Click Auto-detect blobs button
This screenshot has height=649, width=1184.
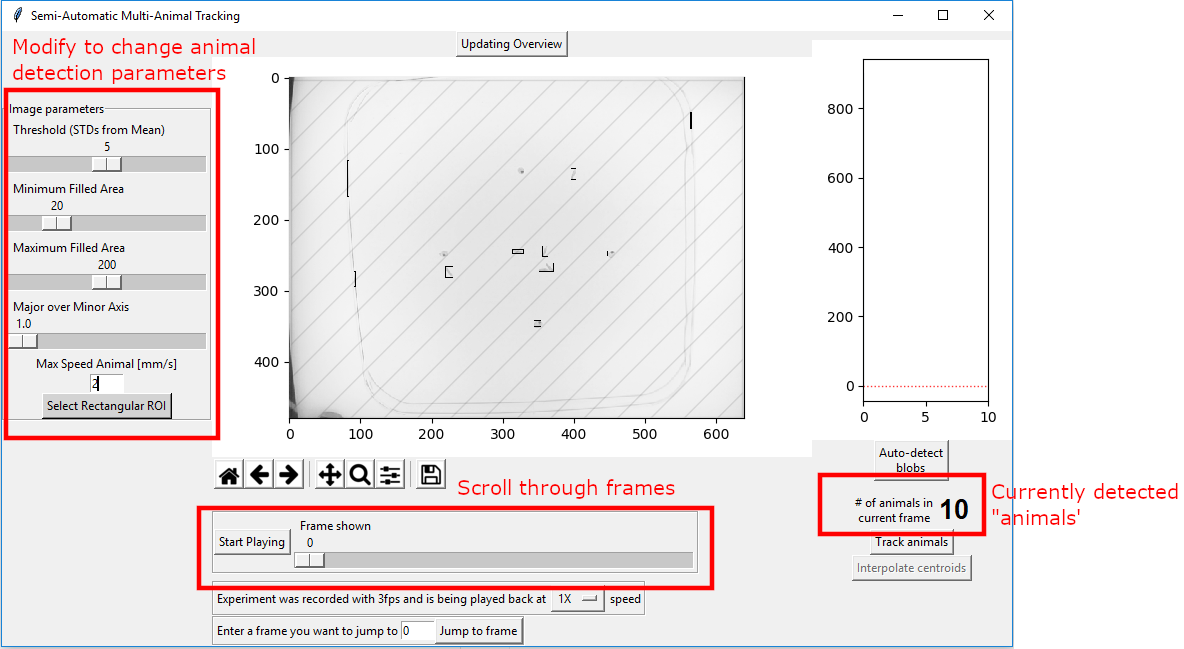pos(911,460)
